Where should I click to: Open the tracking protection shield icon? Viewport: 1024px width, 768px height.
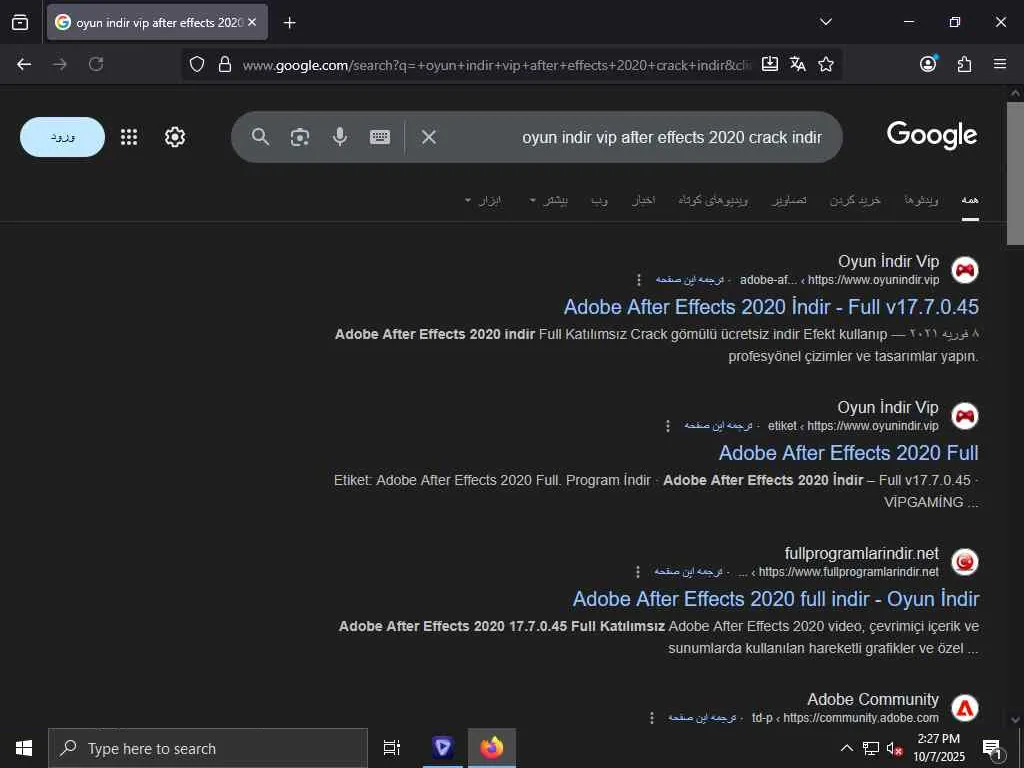click(x=197, y=64)
